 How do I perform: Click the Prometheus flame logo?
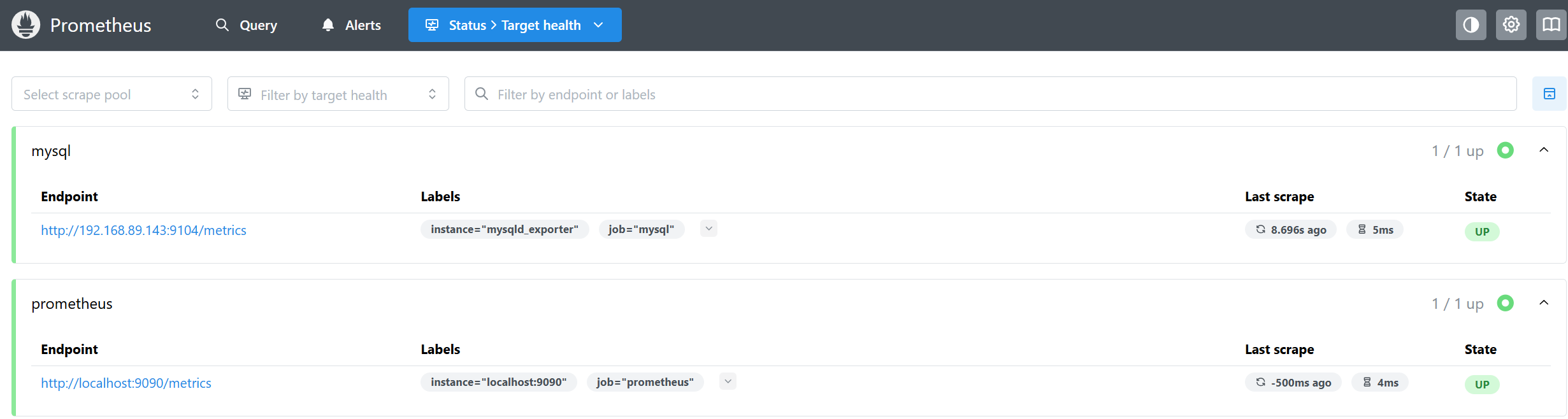(26, 25)
